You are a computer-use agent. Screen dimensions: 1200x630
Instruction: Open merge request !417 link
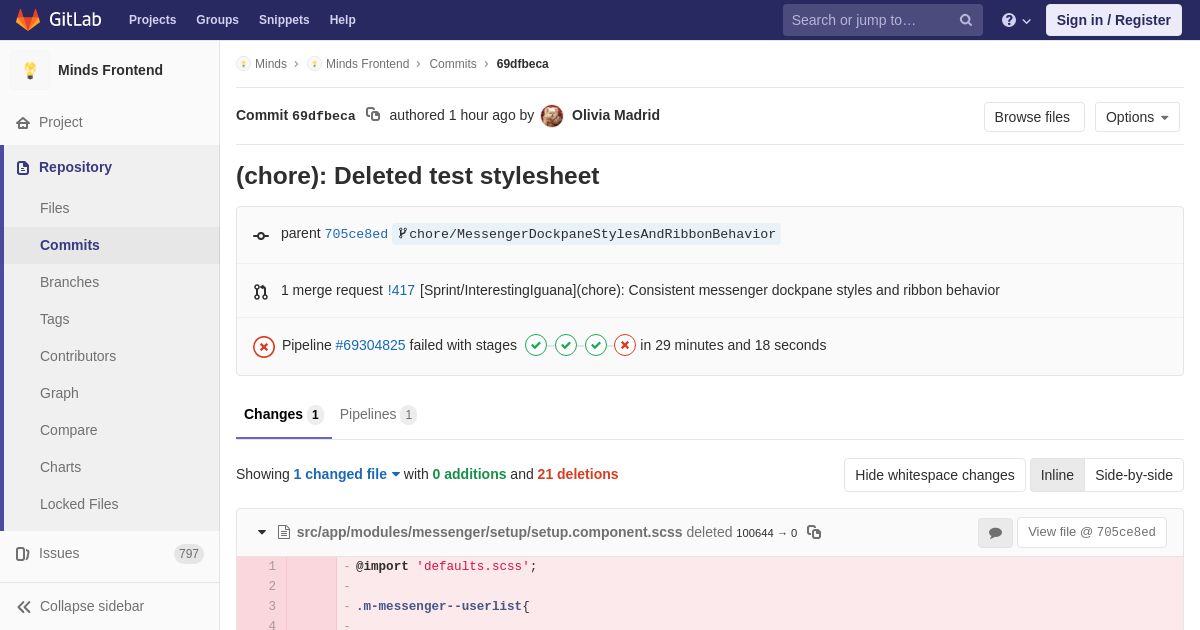401,290
